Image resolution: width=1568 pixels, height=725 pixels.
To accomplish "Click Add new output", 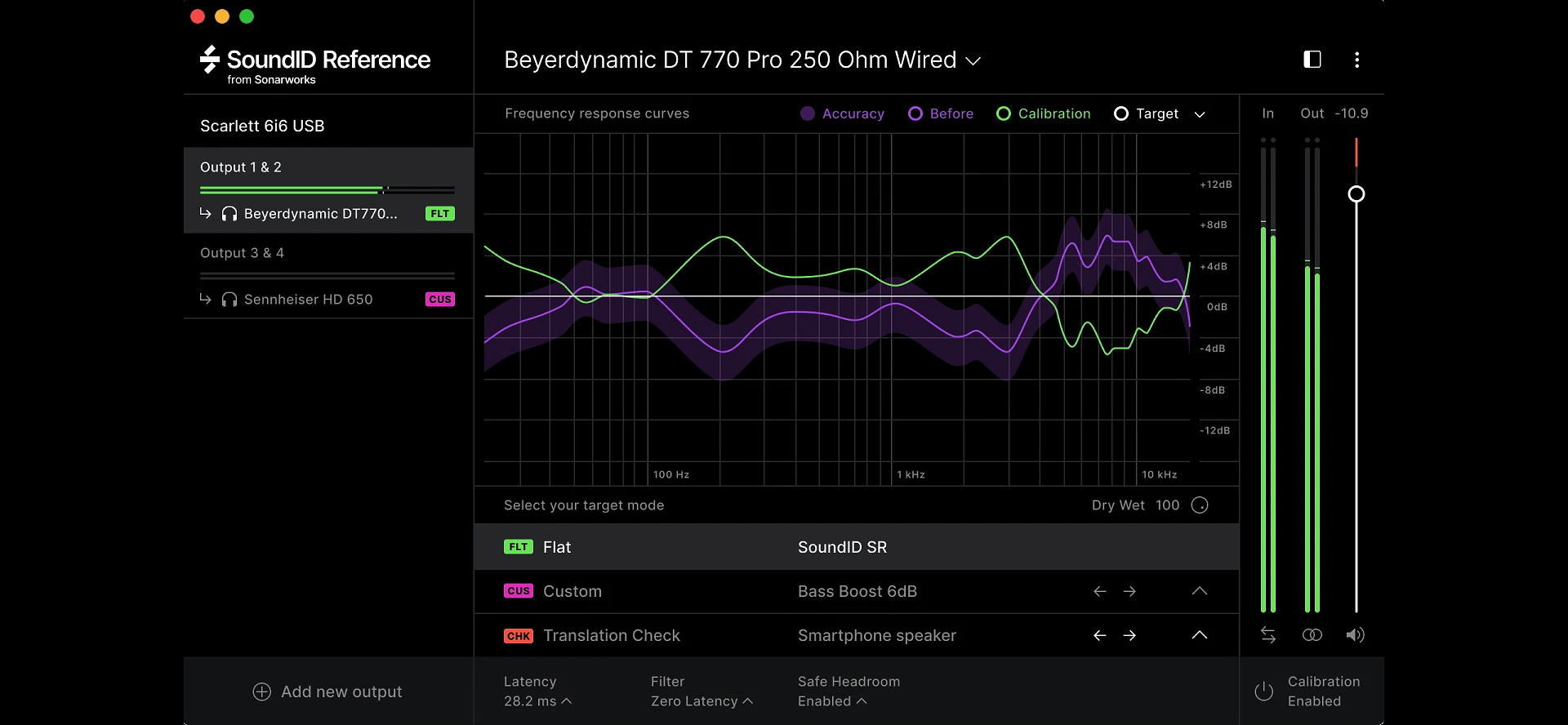I will pyautogui.click(x=327, y=692).
